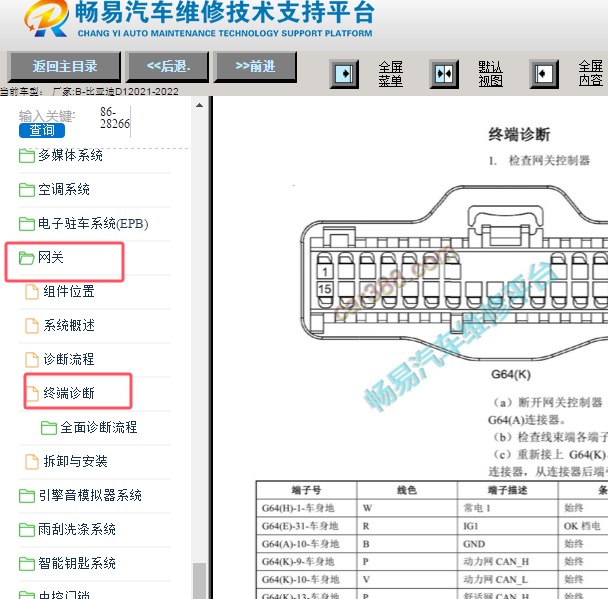Click the 终端诊断 page heading
Image resolution: width=608 pixels, height=599 pixels.
point(519,135)
